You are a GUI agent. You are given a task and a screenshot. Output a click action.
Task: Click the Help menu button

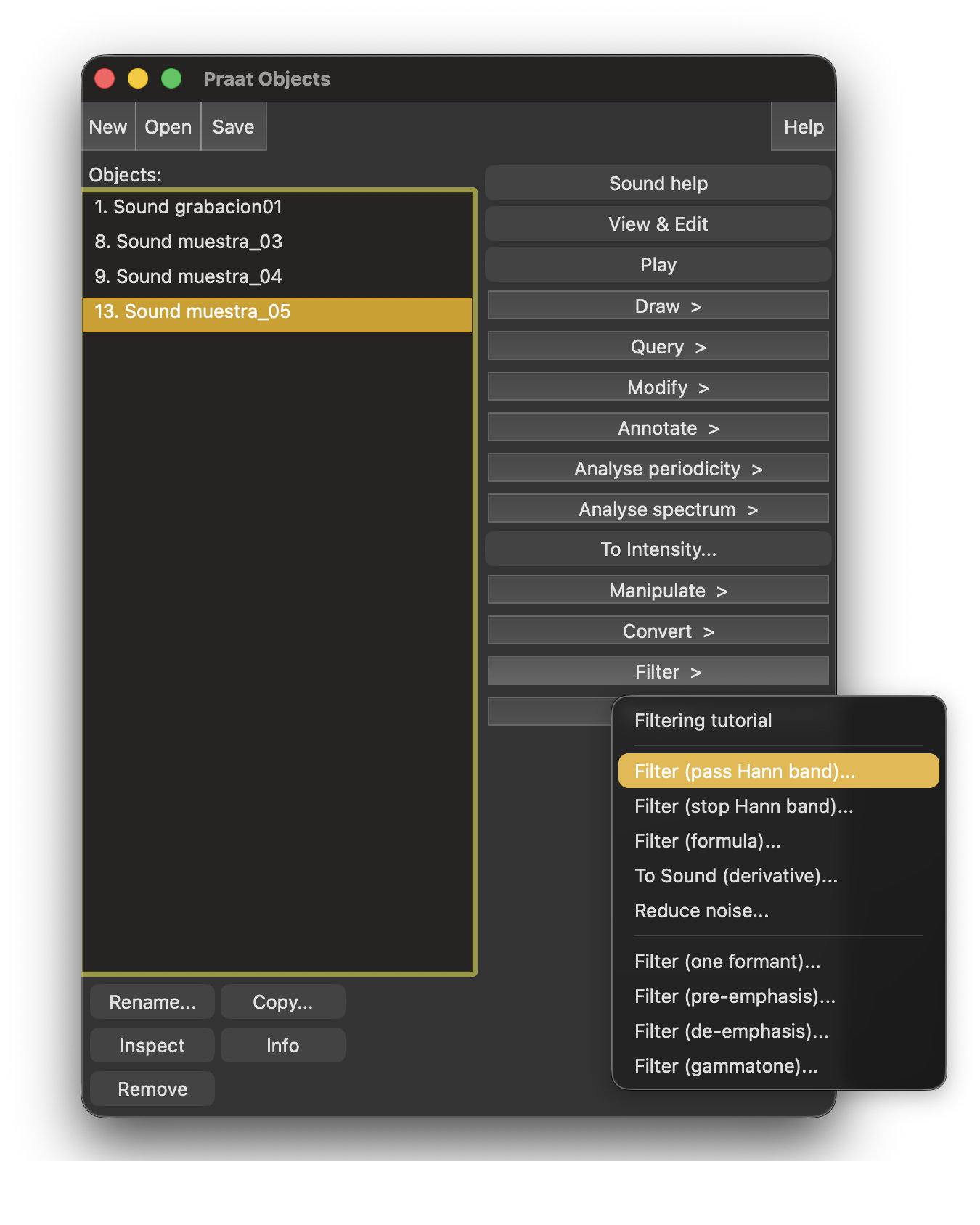click(803, 127)
